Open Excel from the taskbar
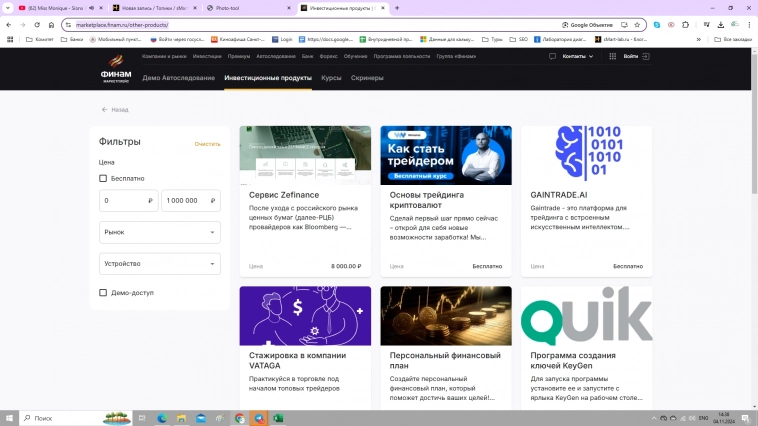The width and height of the screenshot is (758, 426). (x=278, y=418)
